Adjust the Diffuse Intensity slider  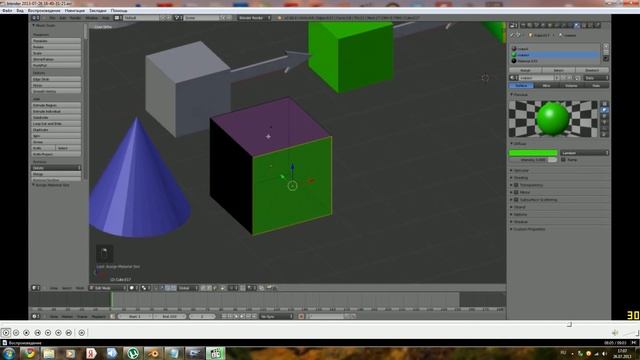(x=533, y=160)
